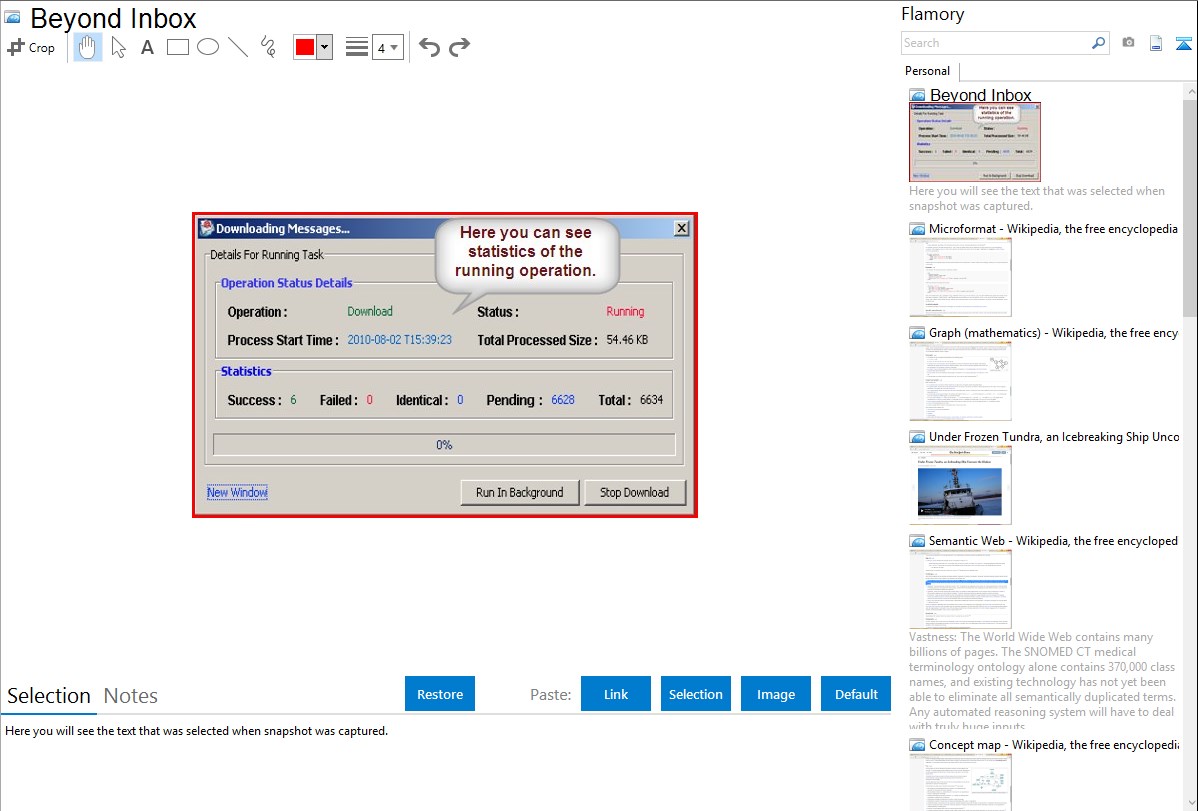
Task: Capture snapshot with camera icon
Action: click(1128, 43)
